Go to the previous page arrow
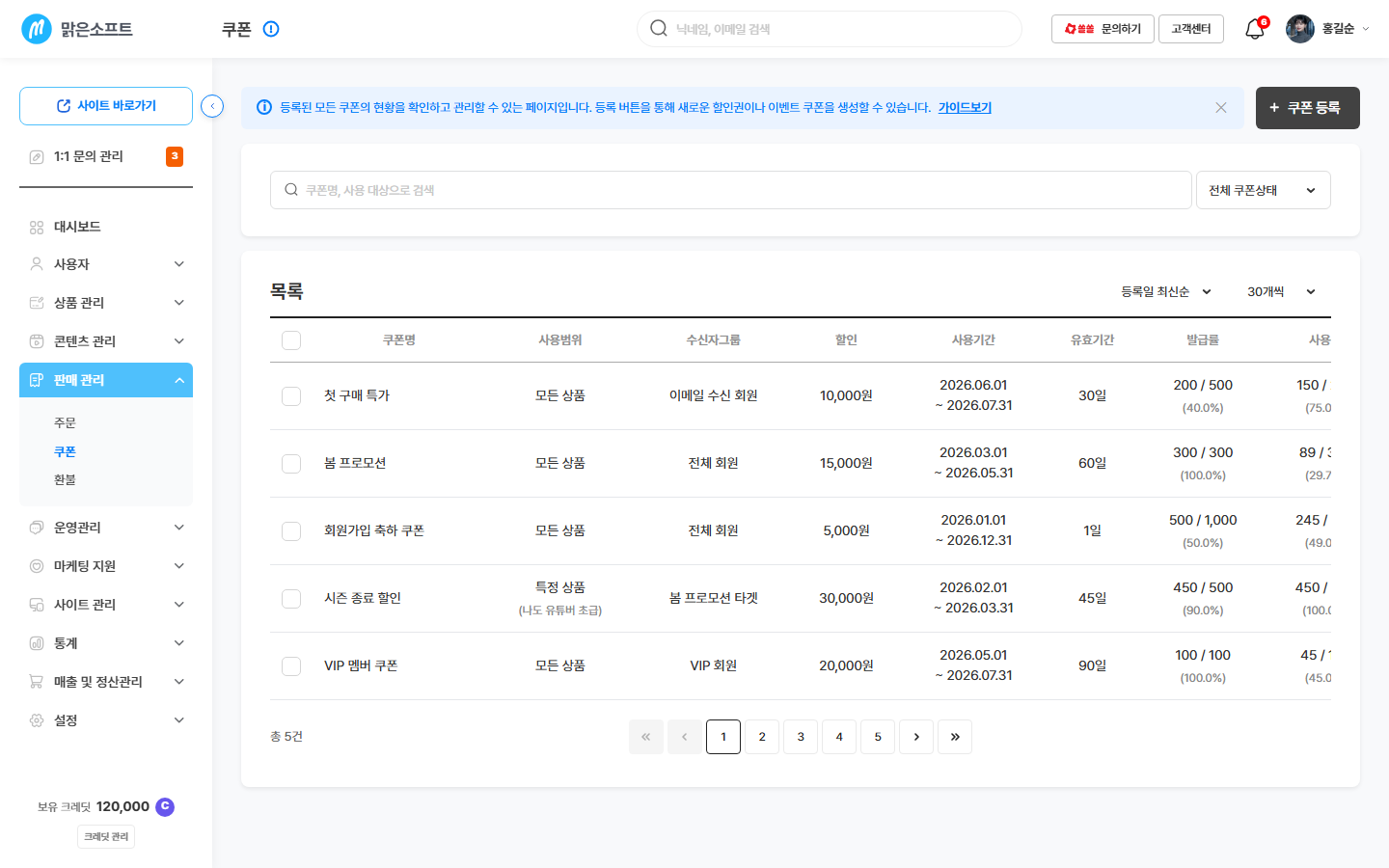Viewport: 1389px width, 868px height. coord(685,737)
